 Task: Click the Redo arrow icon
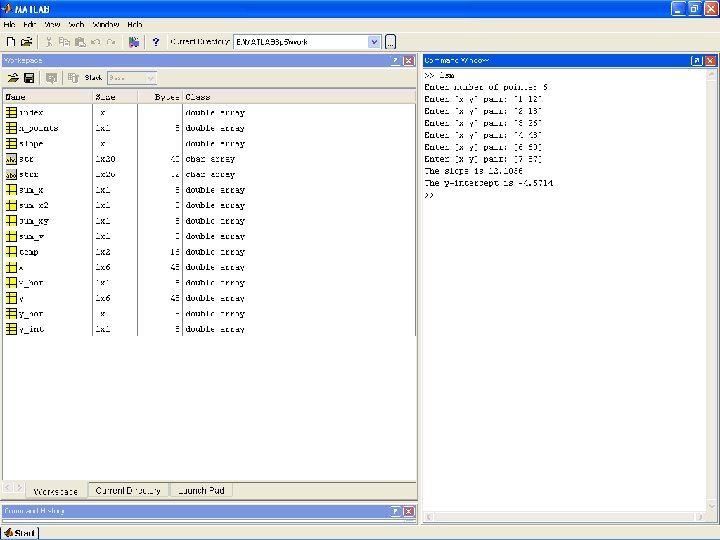(111, 42)
